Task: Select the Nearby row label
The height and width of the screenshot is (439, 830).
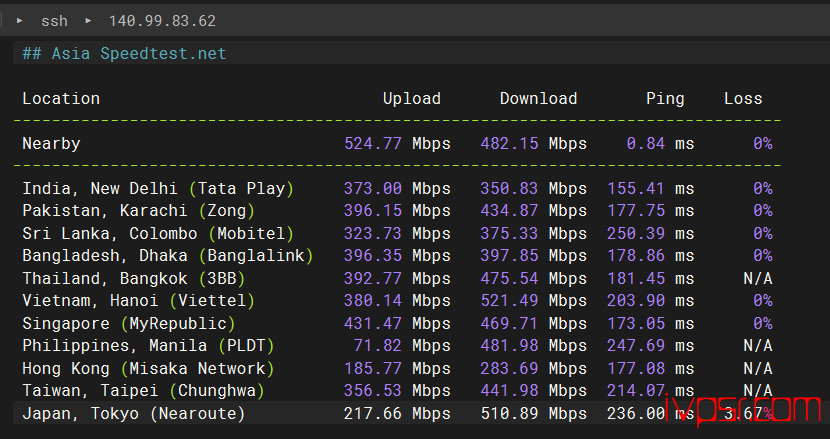Action: click(x=51, y=143)
